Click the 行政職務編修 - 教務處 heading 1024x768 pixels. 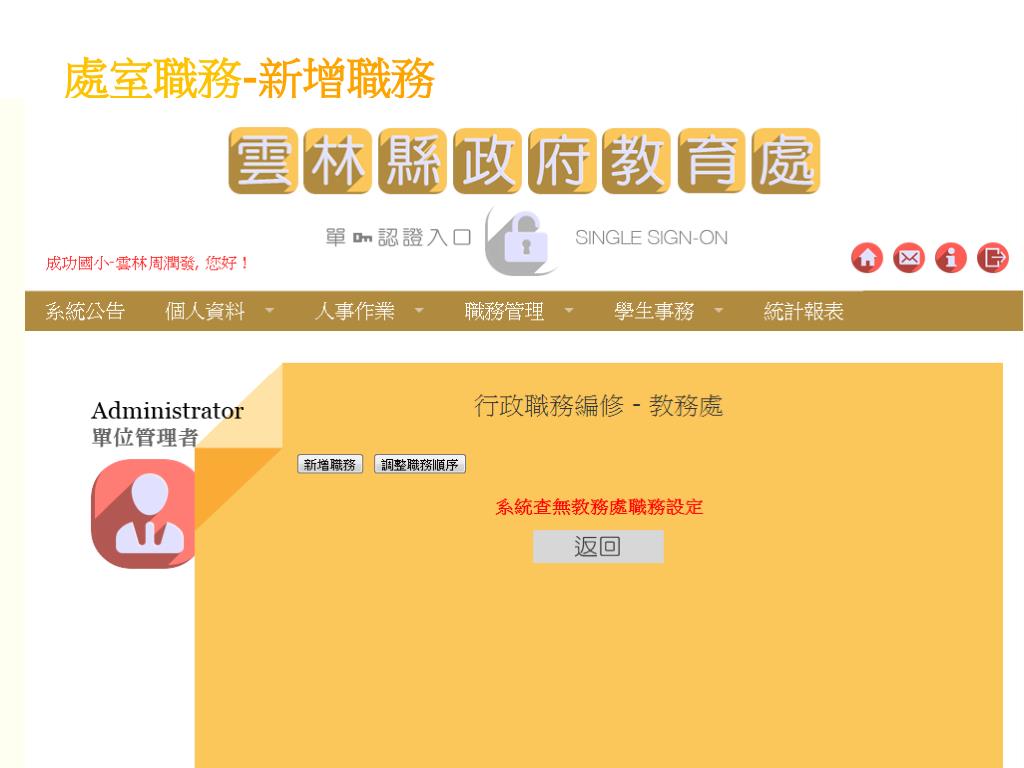(x=598, y=406)
